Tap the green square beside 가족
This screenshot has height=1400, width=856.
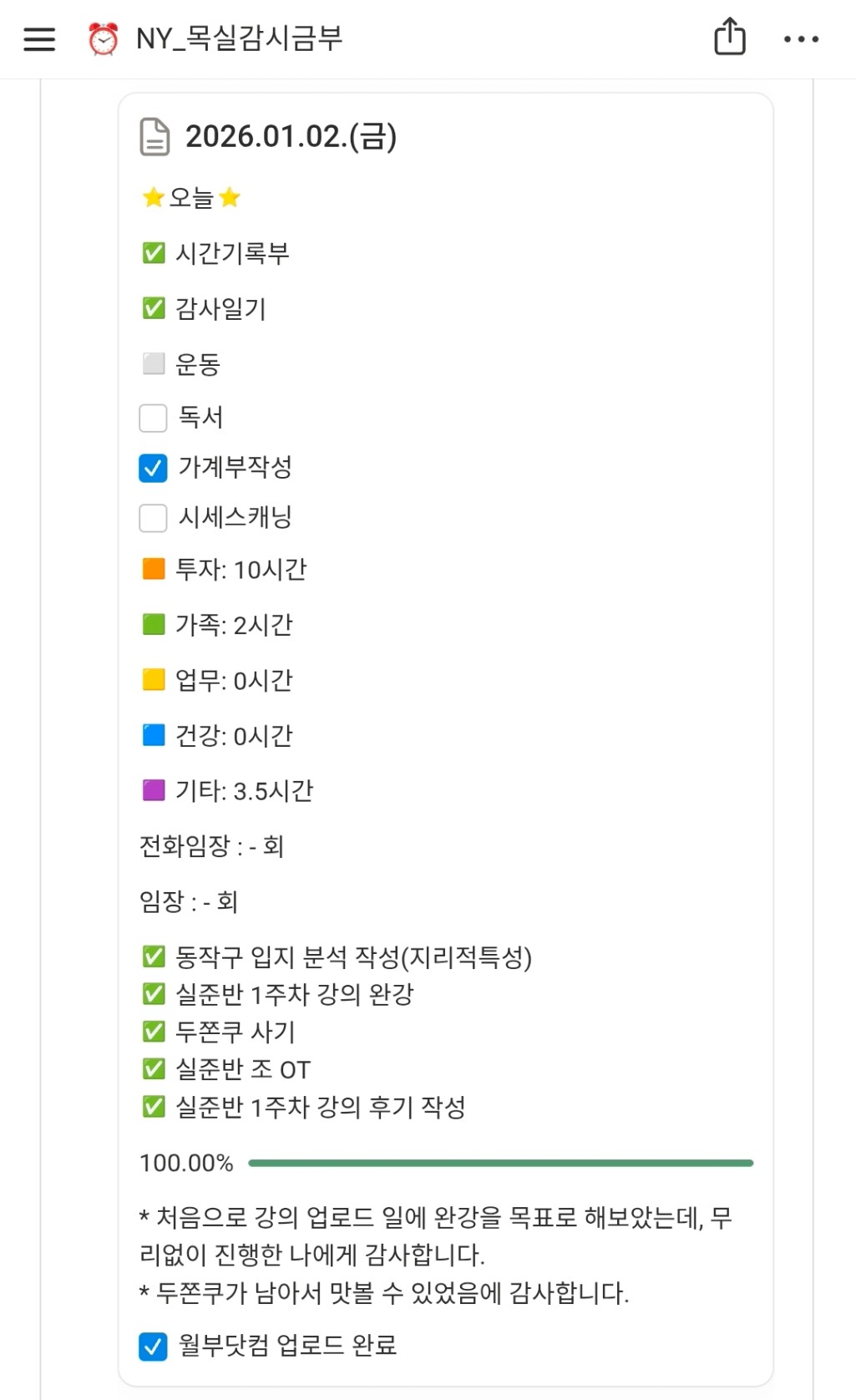[x=154, y=624]
